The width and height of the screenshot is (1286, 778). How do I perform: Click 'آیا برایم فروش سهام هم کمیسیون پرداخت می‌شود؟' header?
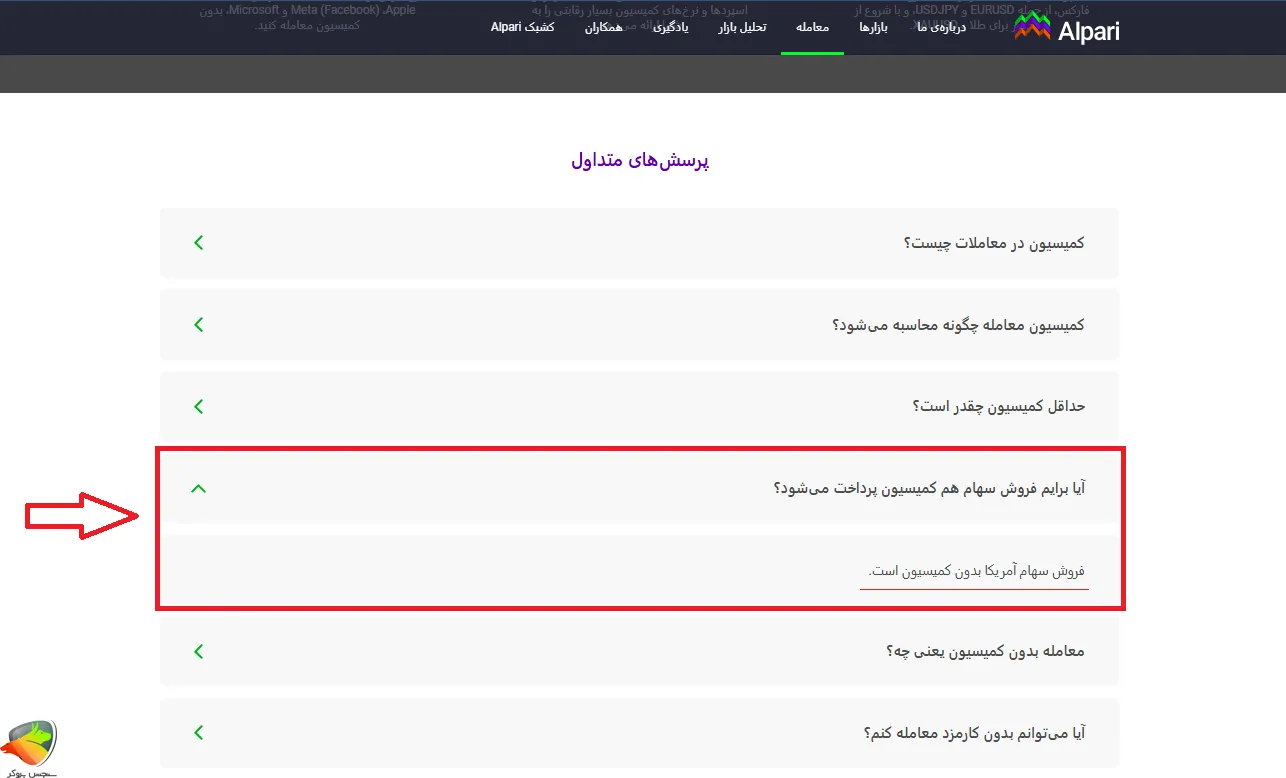tap(929, 488)
